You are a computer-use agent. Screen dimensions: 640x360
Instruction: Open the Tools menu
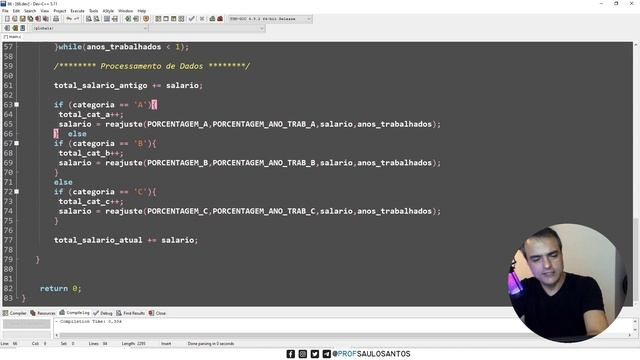93,11
